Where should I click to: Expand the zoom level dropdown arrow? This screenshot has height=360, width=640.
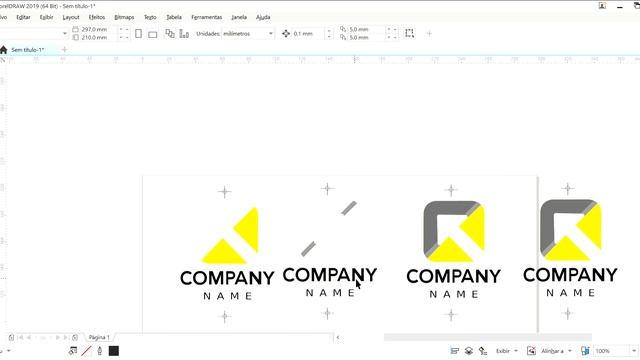634,351
